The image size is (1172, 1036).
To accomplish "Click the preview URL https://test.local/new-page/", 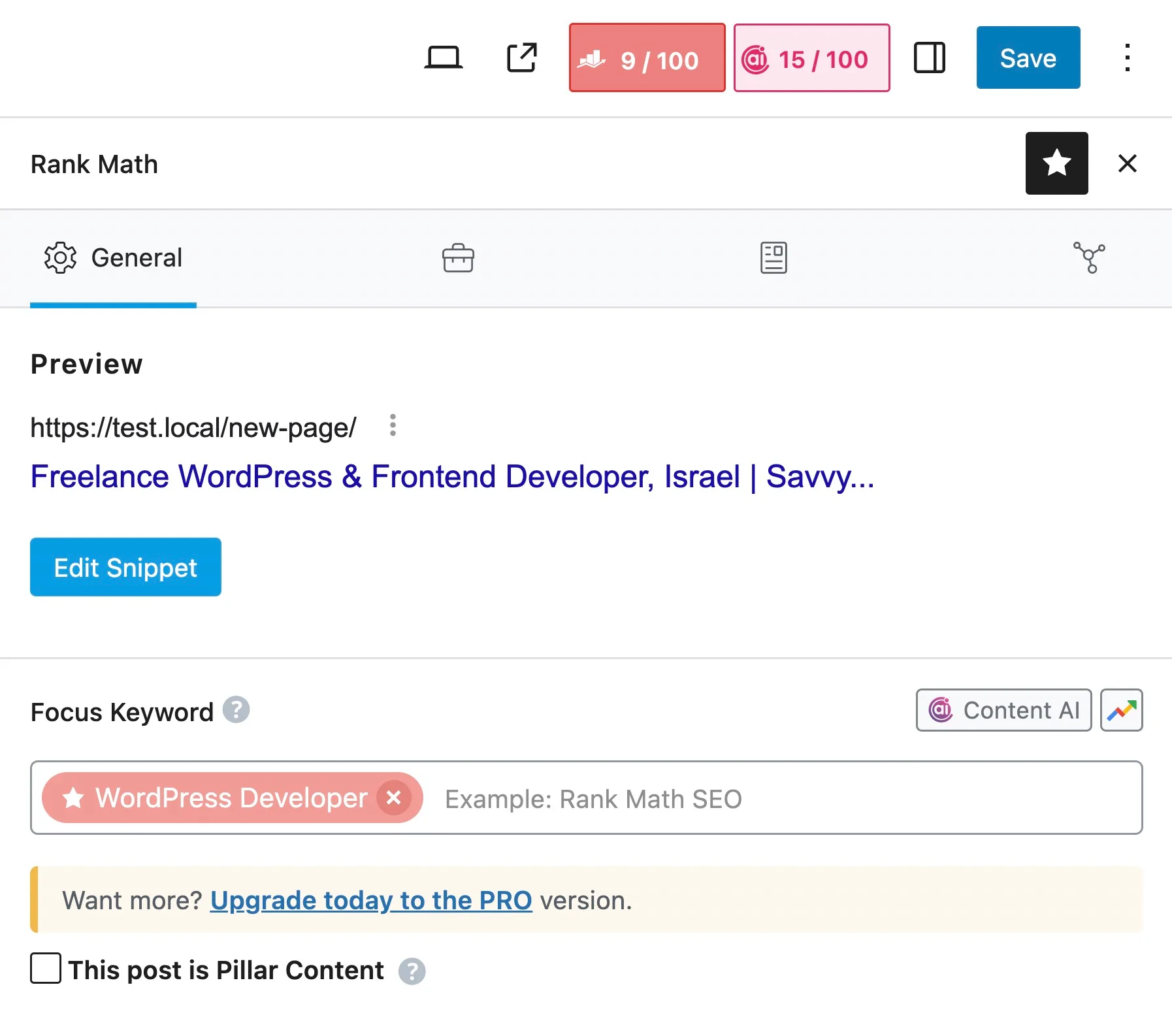I will tap(193, 428).
